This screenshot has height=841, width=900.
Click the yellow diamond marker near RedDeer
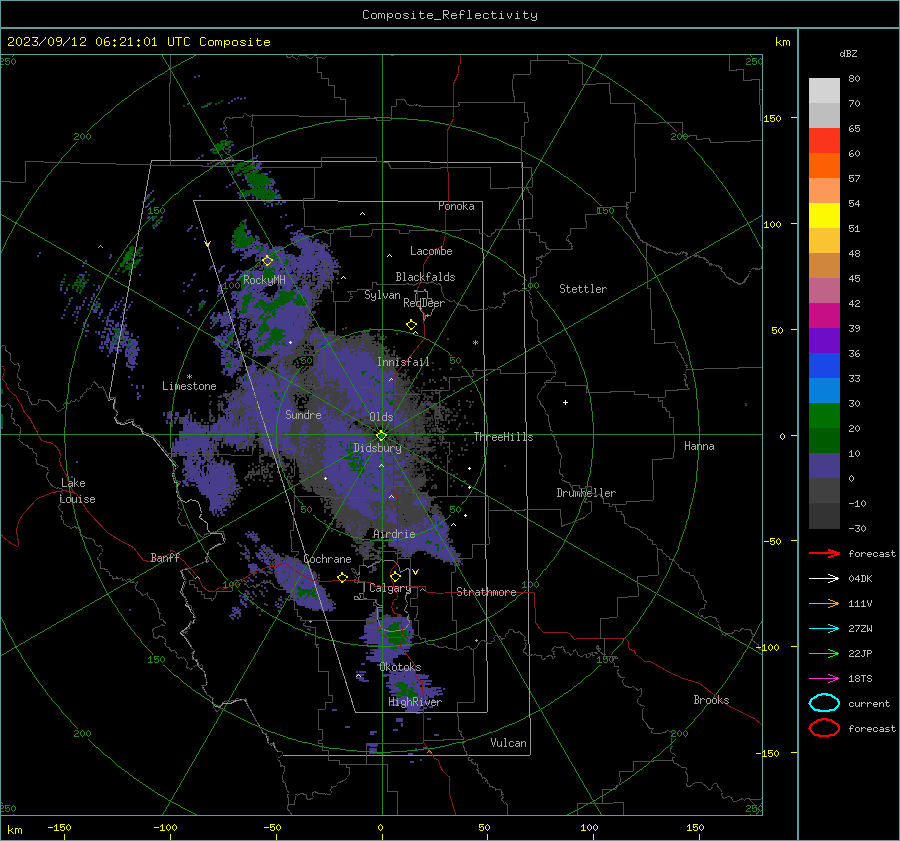412,325
